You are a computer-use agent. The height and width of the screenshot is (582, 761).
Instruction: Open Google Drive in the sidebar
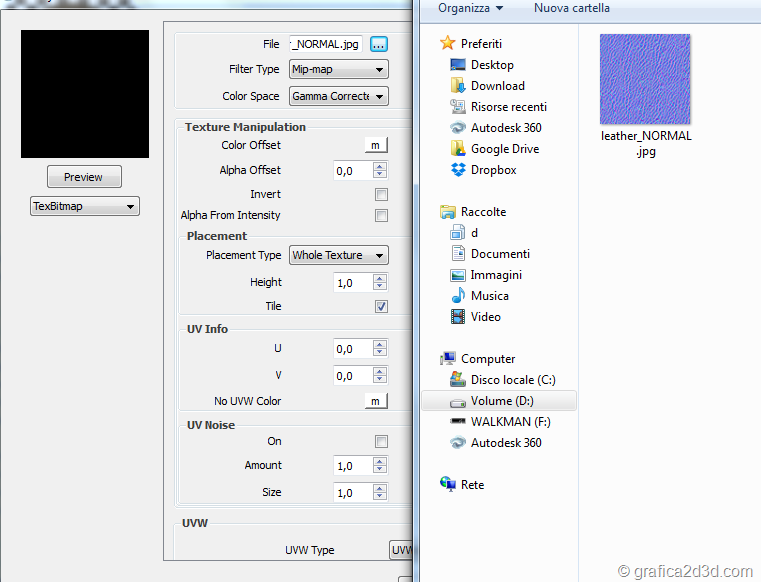(x=504, y=149)
